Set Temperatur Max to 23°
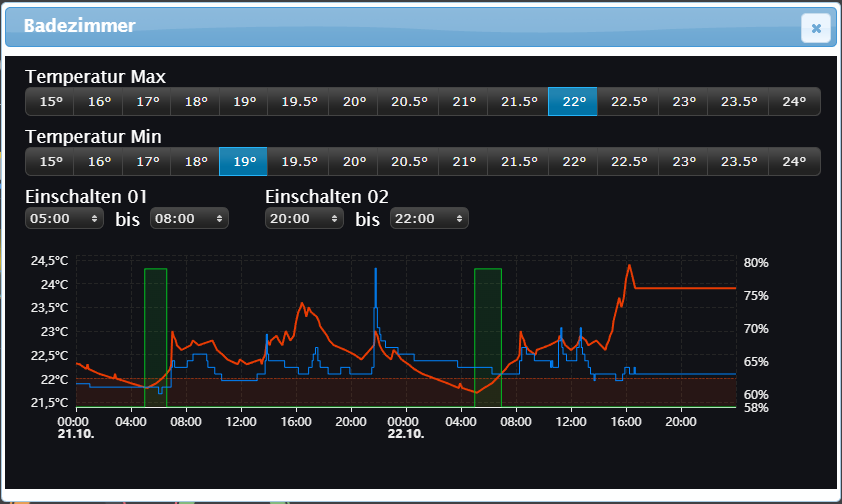Viewport: 842px width, 504px height. 683,101
